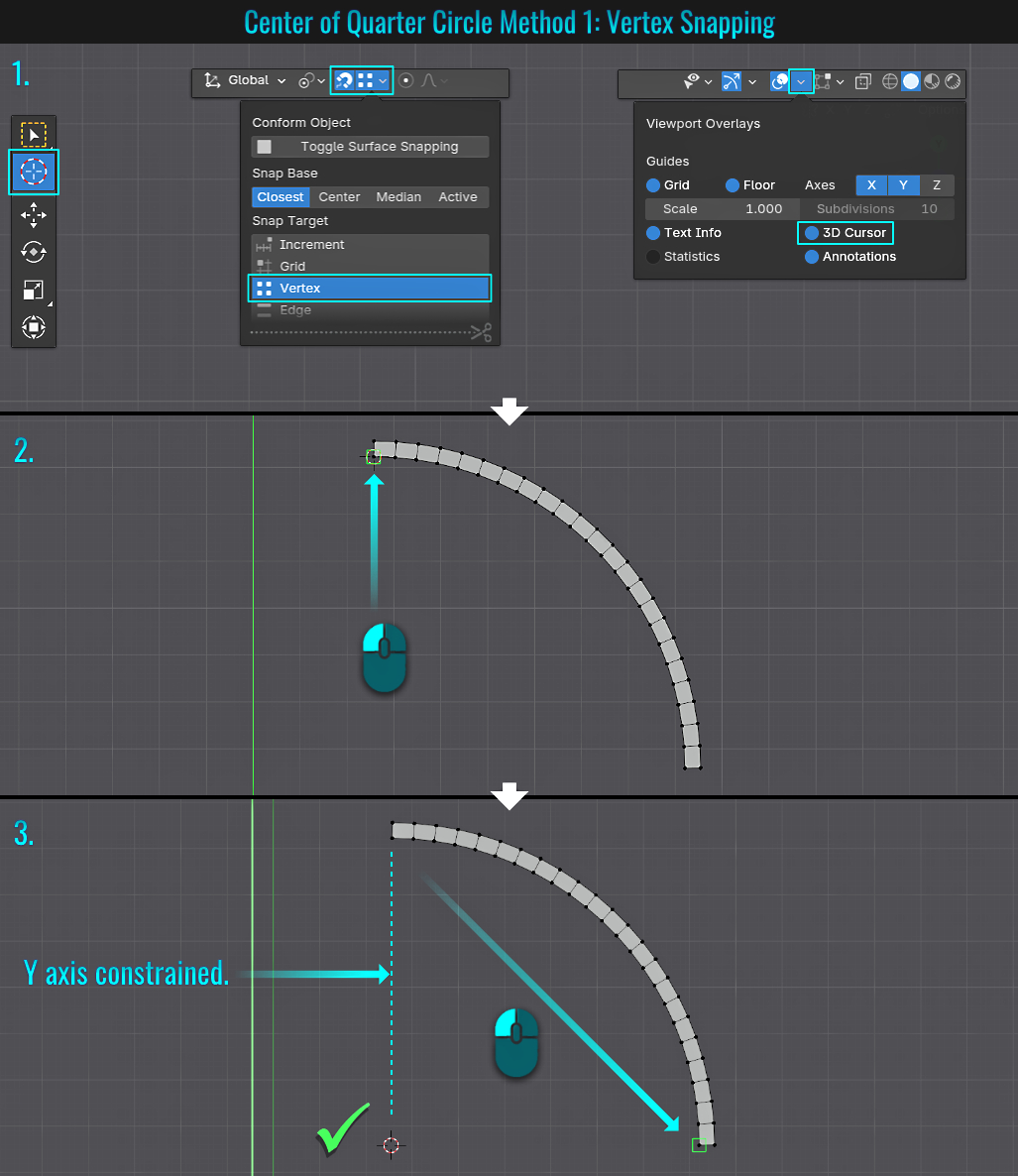
Task: Select the Transform tool
Action: pyautogui.click(x=34, y=327)
